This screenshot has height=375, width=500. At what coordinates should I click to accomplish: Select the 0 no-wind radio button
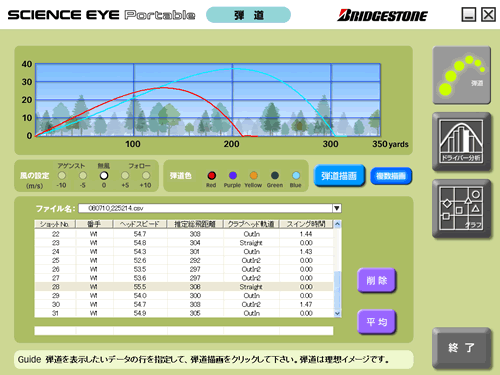pyautogui.click(x=104, y=175)
